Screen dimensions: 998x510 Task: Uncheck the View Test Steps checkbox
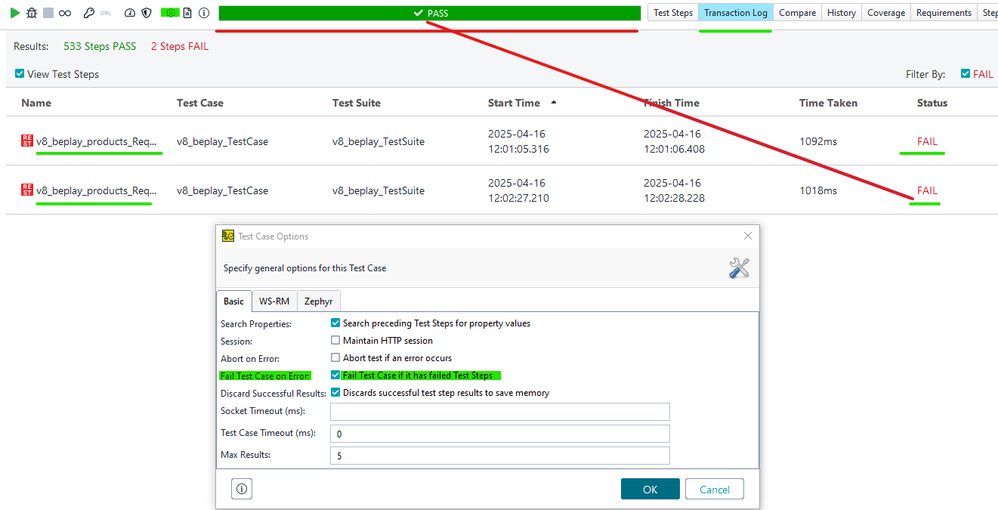pos(21,74)
